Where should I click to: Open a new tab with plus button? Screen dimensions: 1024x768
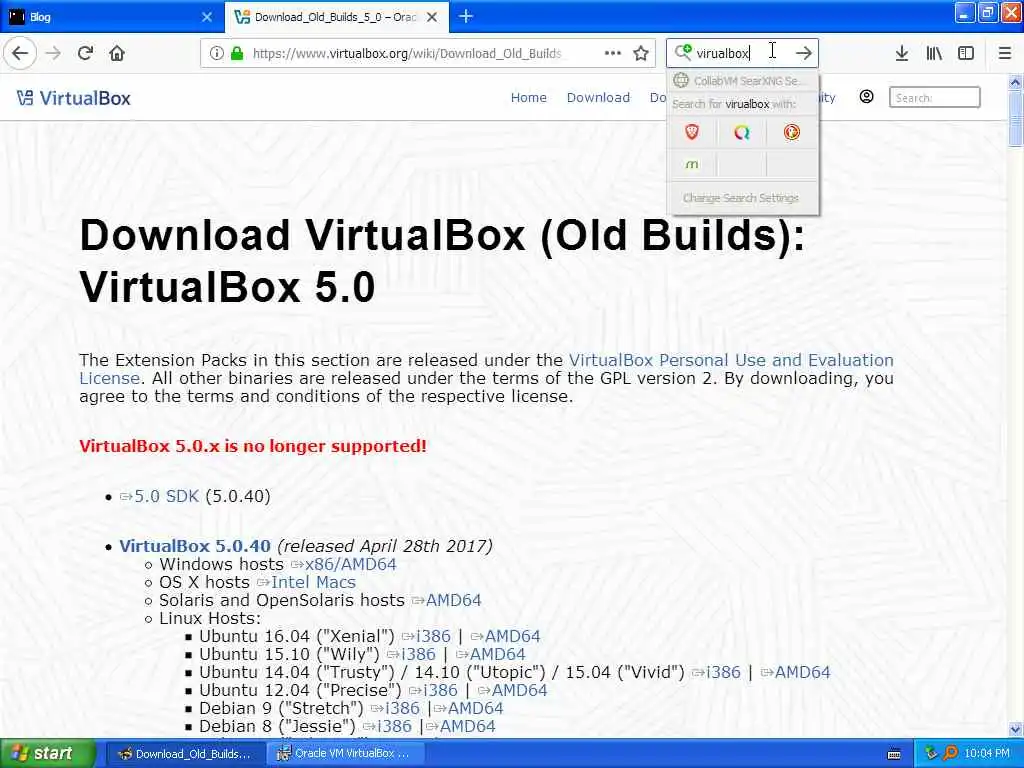point(466,16)
